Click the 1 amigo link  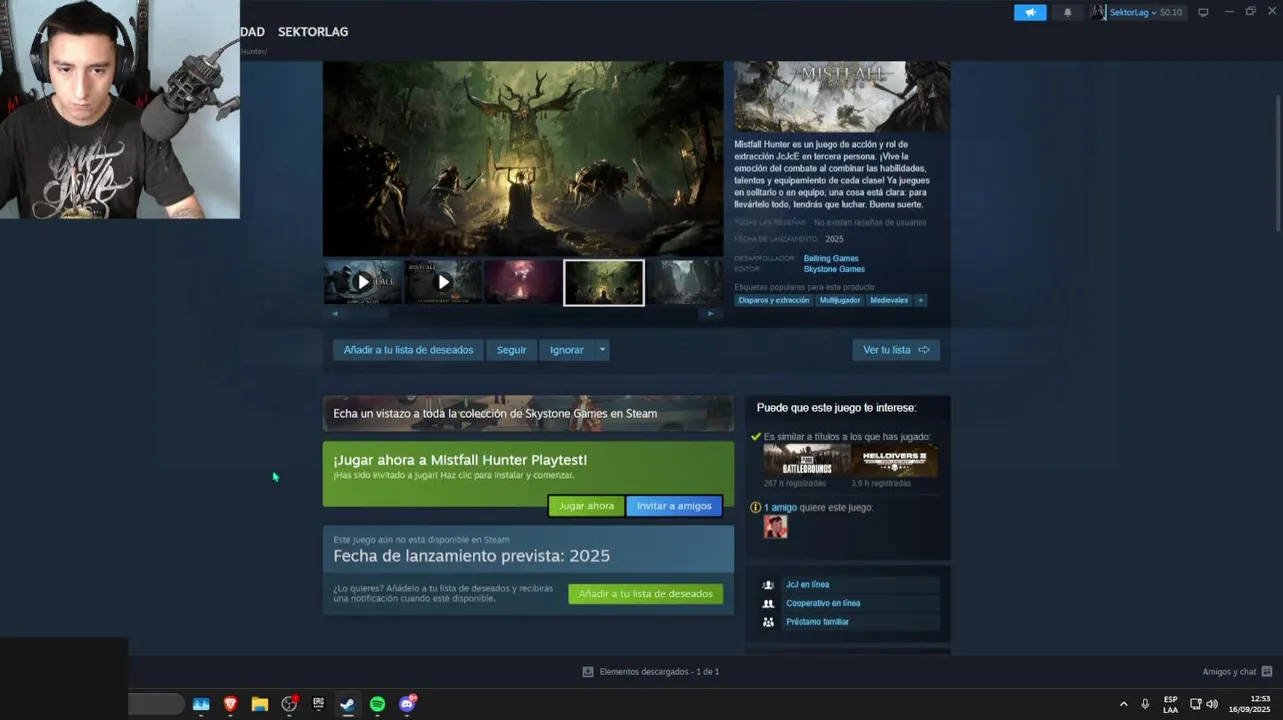(x=780, y=508)
